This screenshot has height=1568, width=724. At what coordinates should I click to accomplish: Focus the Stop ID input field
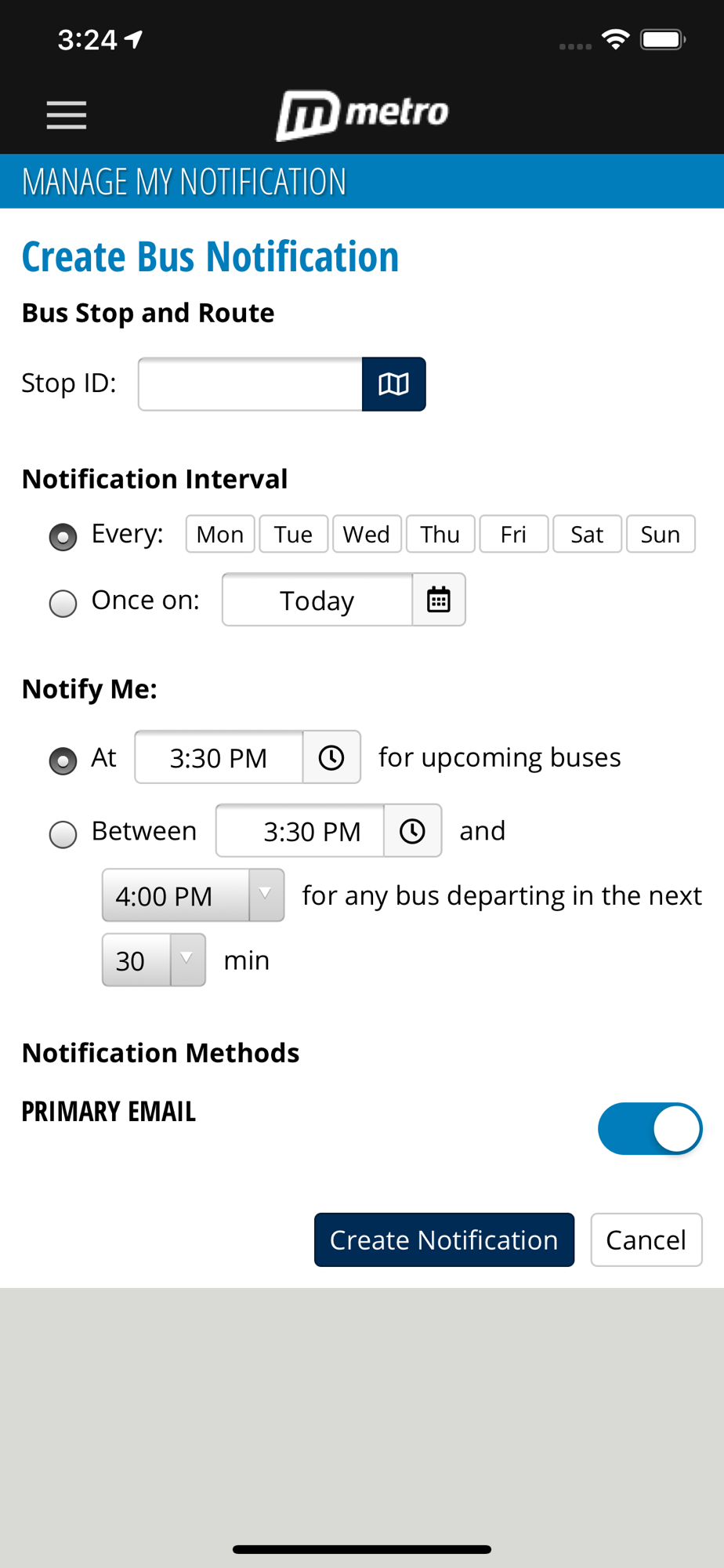click(x=250, y=384)
